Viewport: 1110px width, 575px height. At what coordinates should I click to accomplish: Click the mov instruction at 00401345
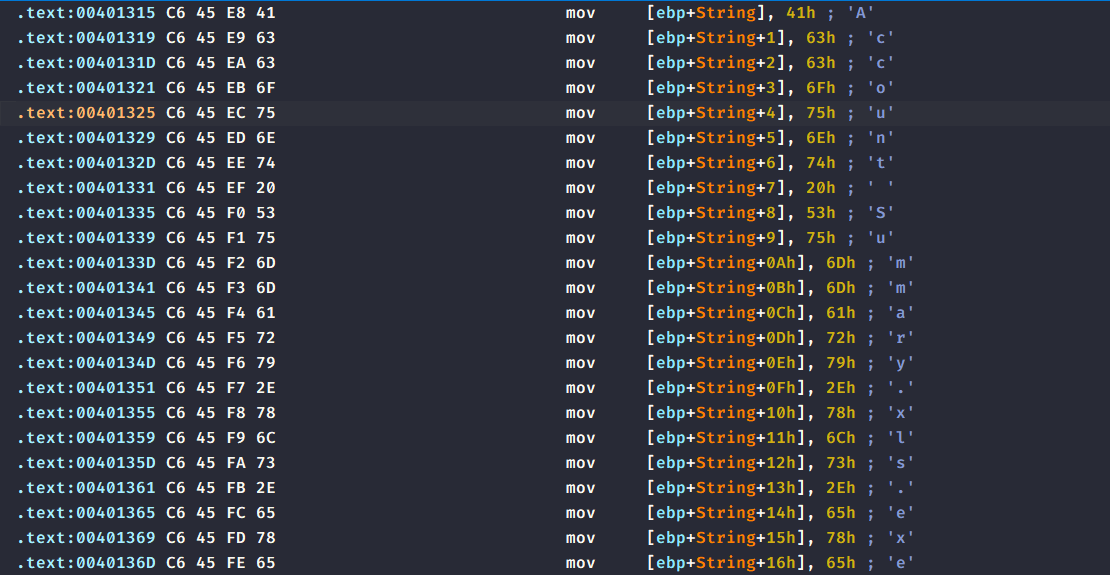coord(580,313)
